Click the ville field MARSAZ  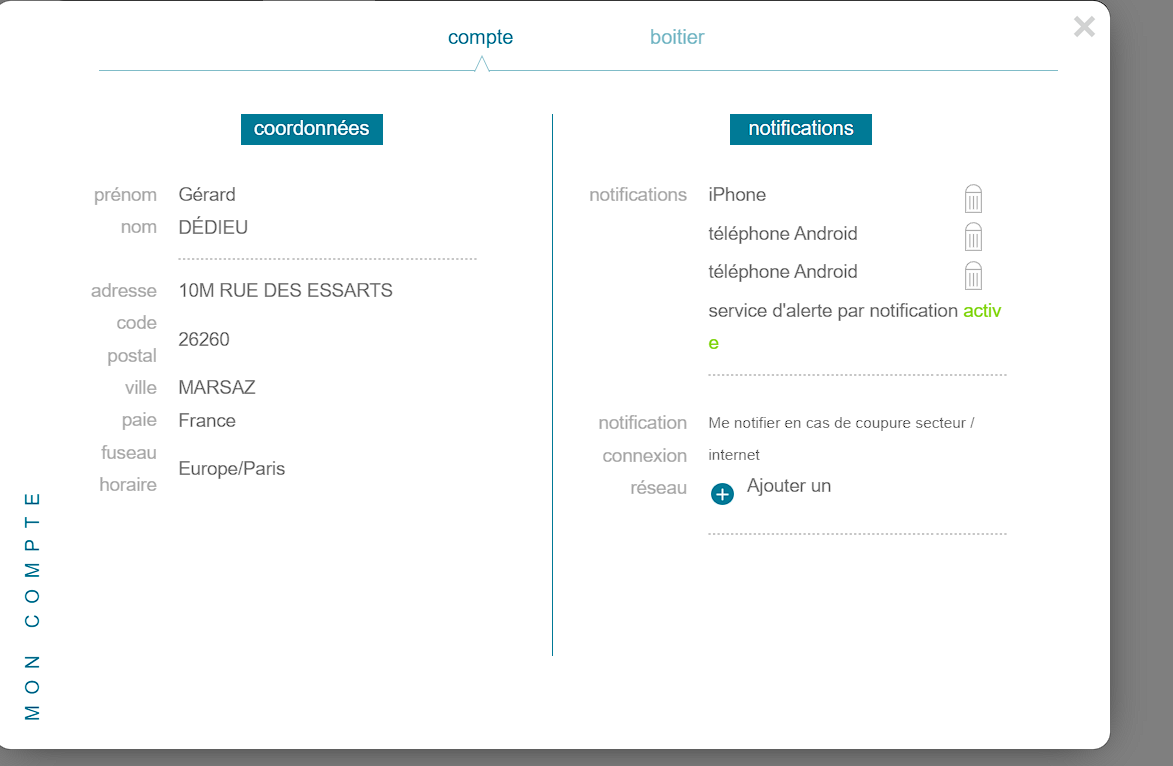(x=217, y=388)
